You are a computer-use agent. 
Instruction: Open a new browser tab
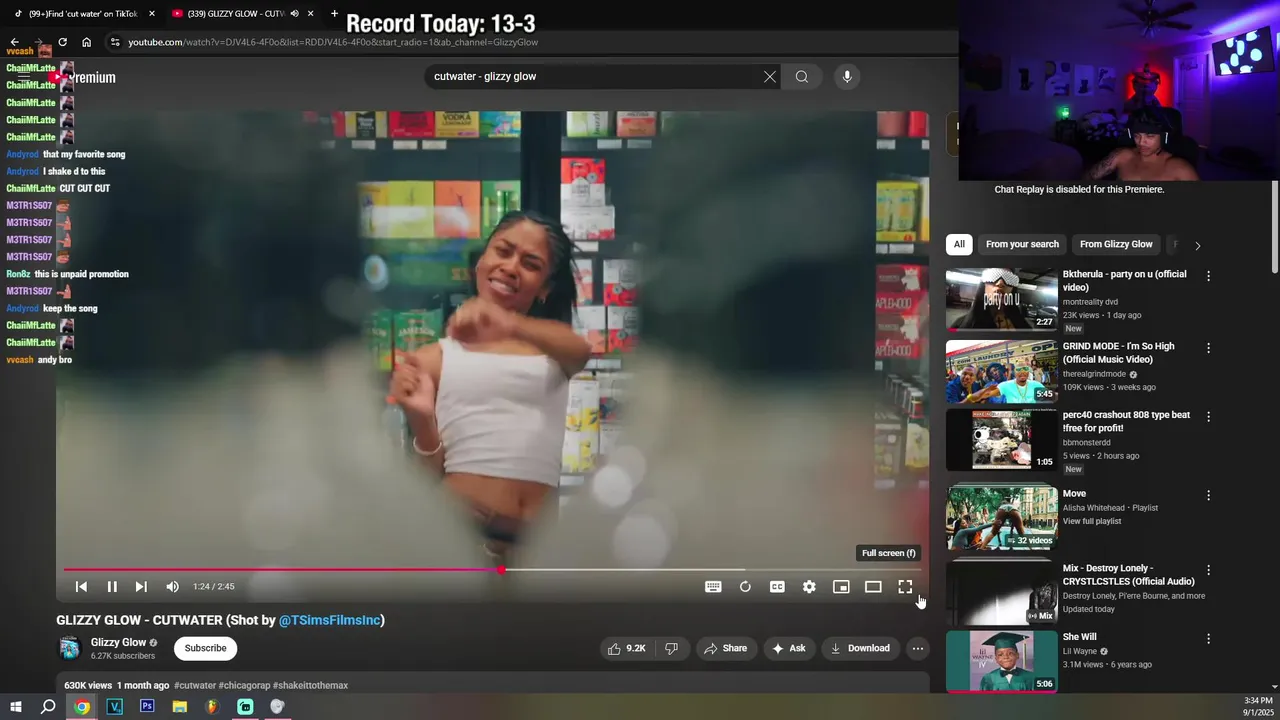tap(334, 14)
